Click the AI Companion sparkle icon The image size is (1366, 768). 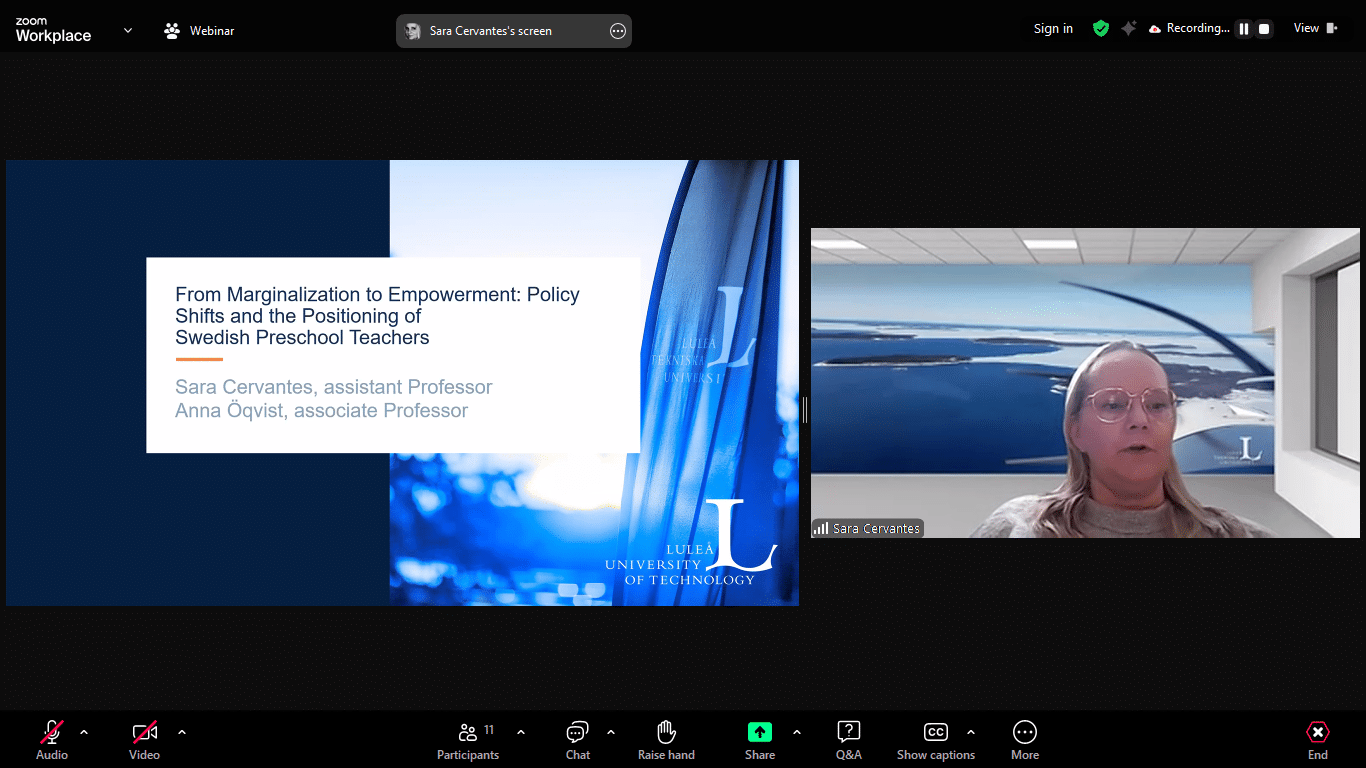point(1129,29)
